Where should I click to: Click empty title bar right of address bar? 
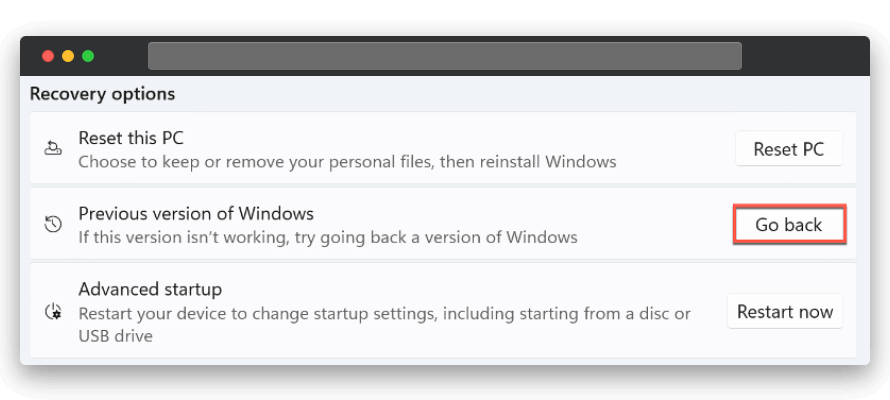pos(805,56)
